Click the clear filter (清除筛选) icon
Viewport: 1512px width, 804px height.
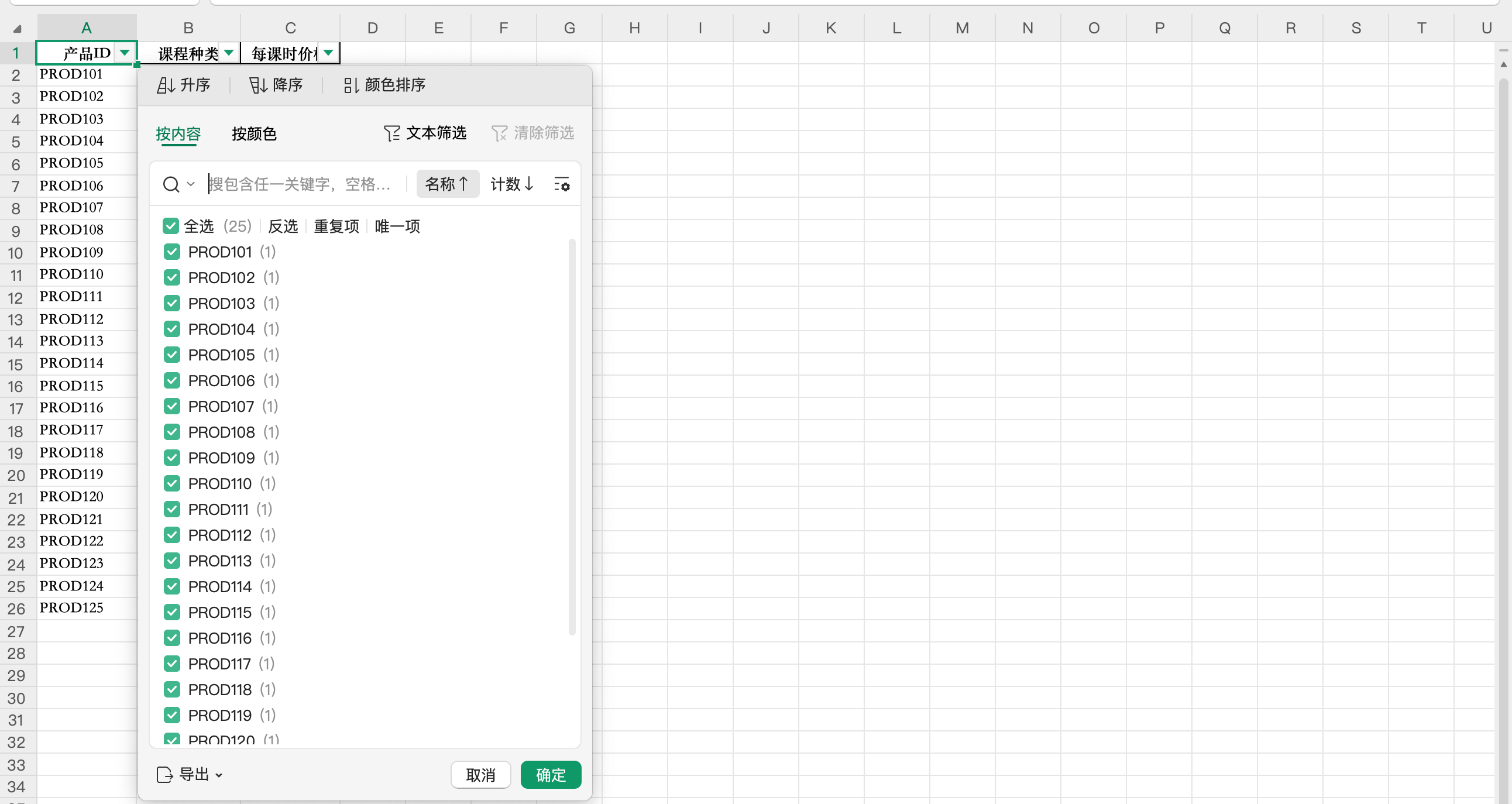[x=499, y=134]
